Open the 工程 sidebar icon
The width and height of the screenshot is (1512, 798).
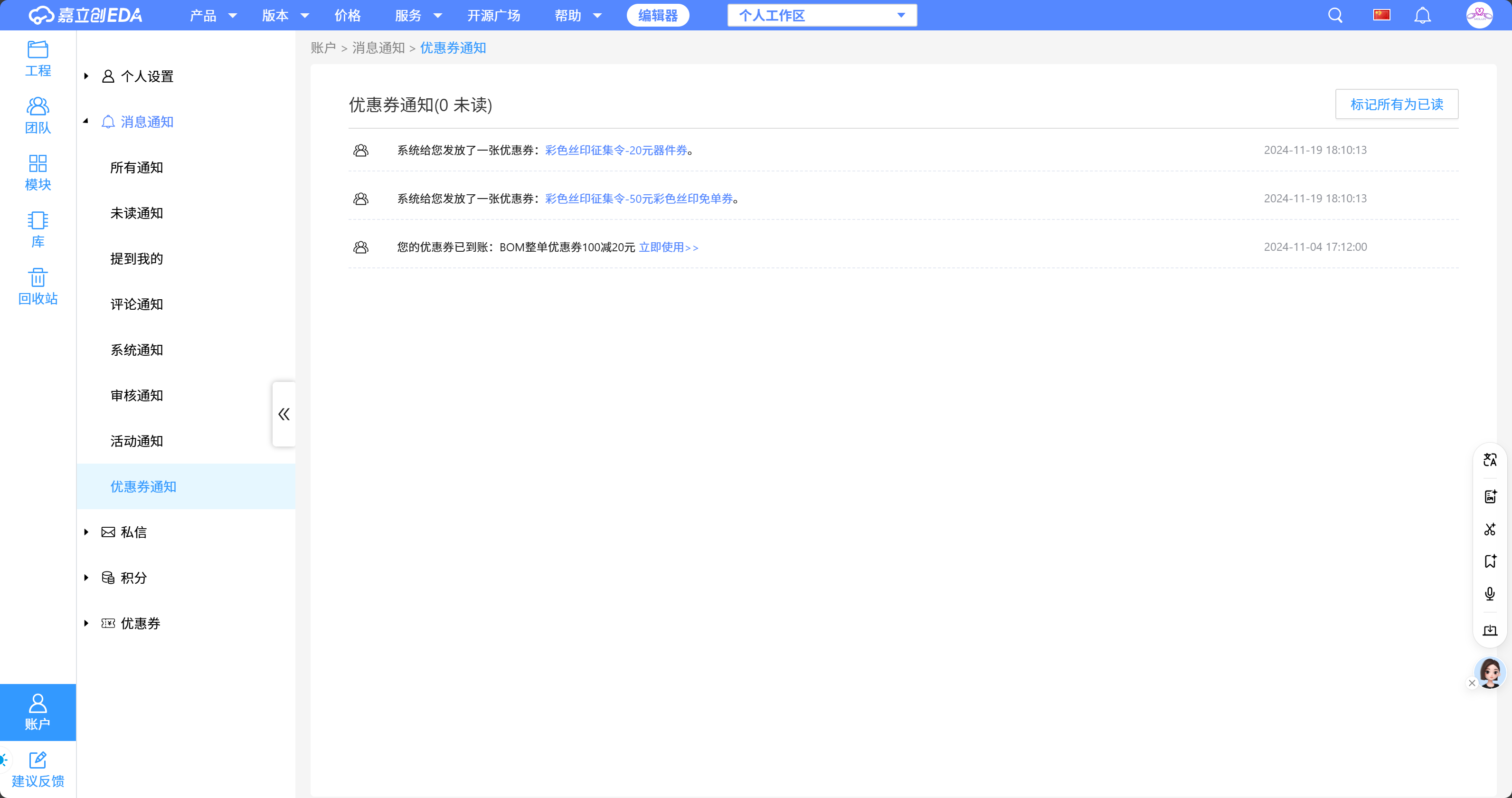point(38,59)
